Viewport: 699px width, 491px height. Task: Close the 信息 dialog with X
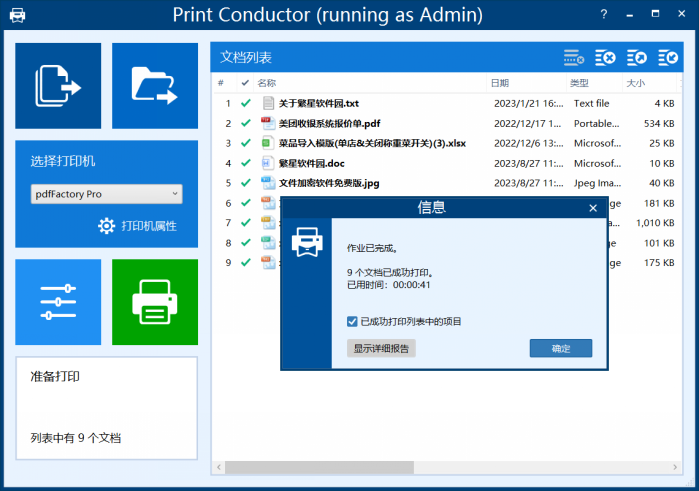point(593,208)
